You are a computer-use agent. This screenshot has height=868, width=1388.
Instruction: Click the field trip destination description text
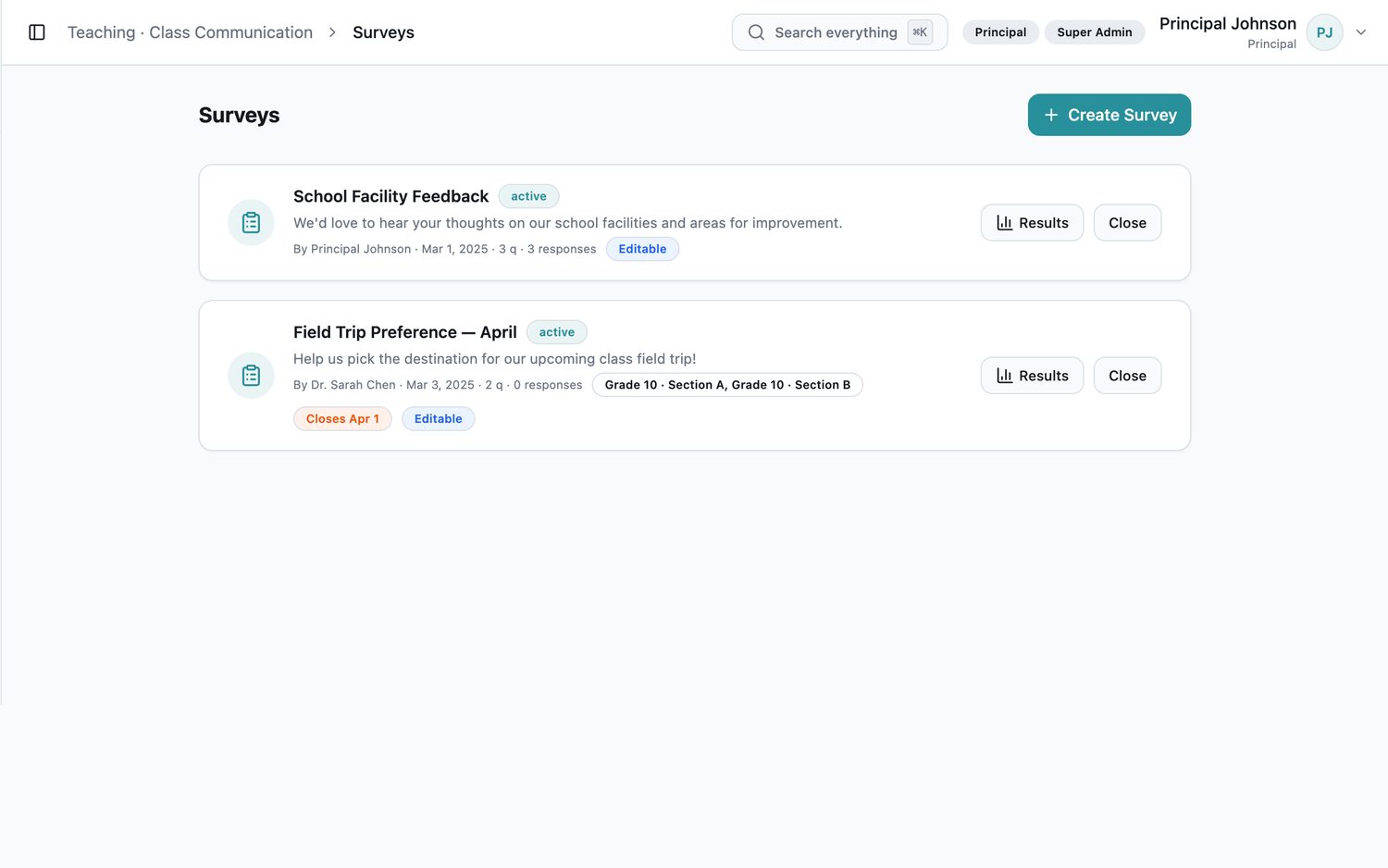(x=494, y=359)
